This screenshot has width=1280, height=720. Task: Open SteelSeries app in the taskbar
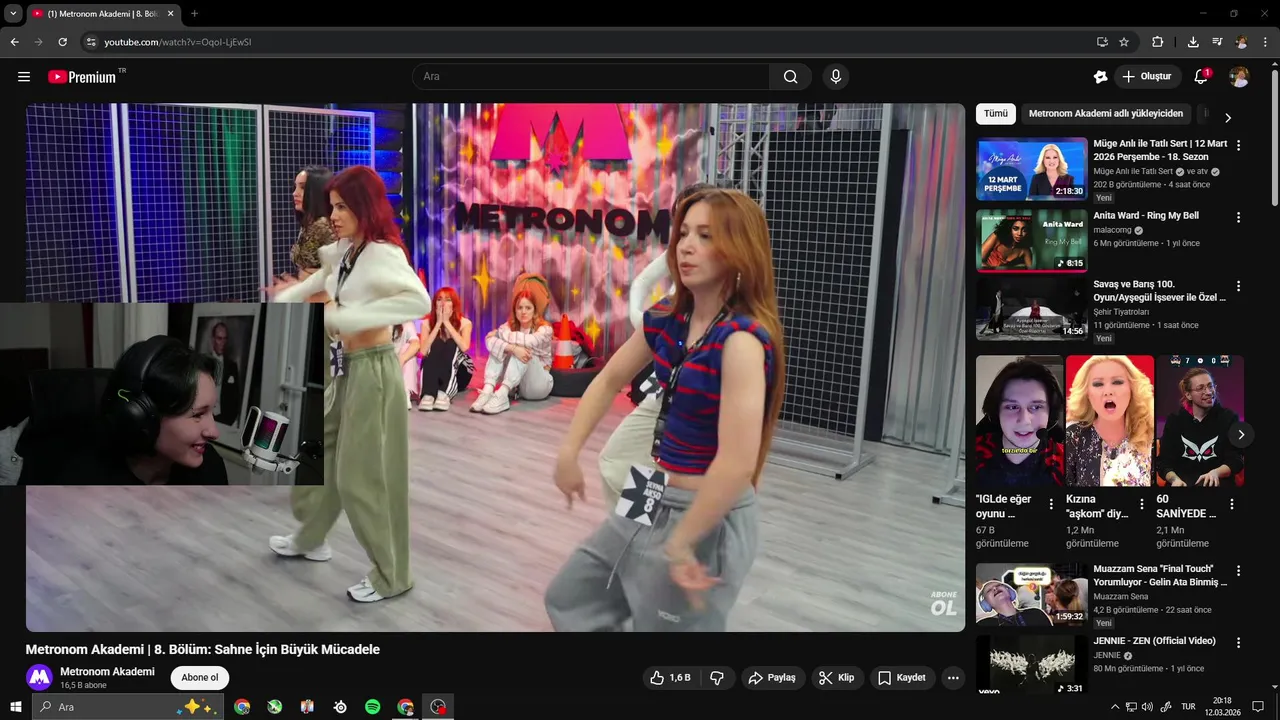pyautogui.click(x=340, y=707)
